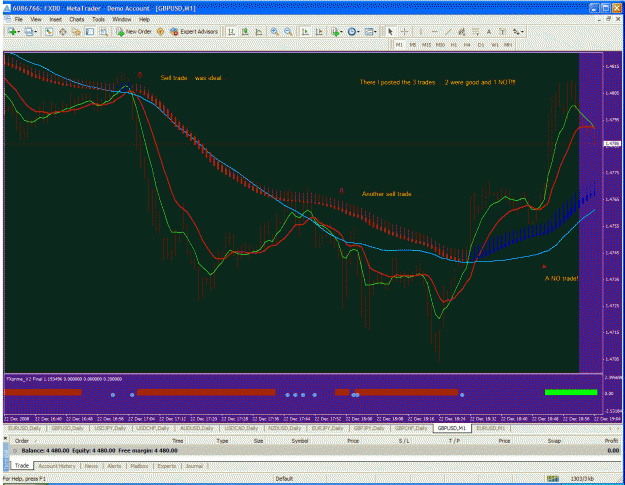Open the View menu

36,19
